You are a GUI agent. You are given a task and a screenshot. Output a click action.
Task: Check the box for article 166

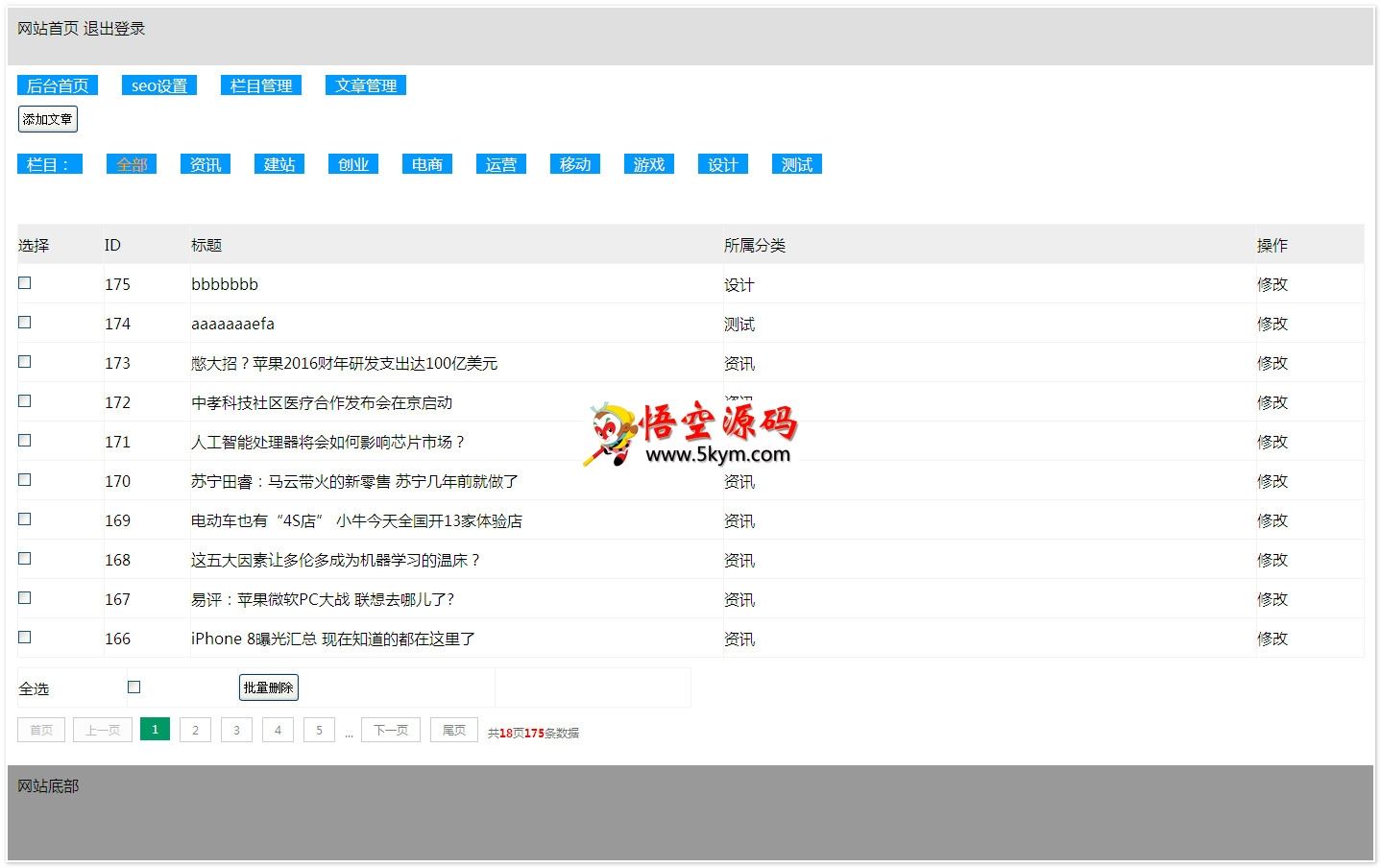click(x=25, y=638)
